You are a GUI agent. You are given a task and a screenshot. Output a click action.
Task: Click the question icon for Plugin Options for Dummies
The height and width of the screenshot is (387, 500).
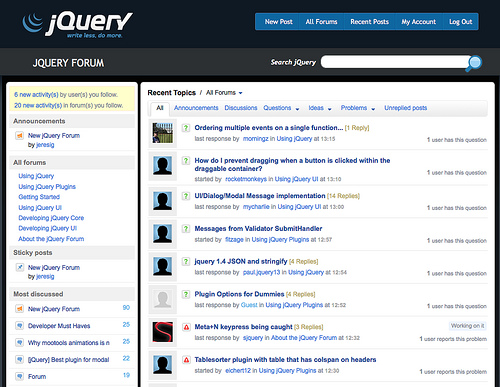(x=186, y=294)
